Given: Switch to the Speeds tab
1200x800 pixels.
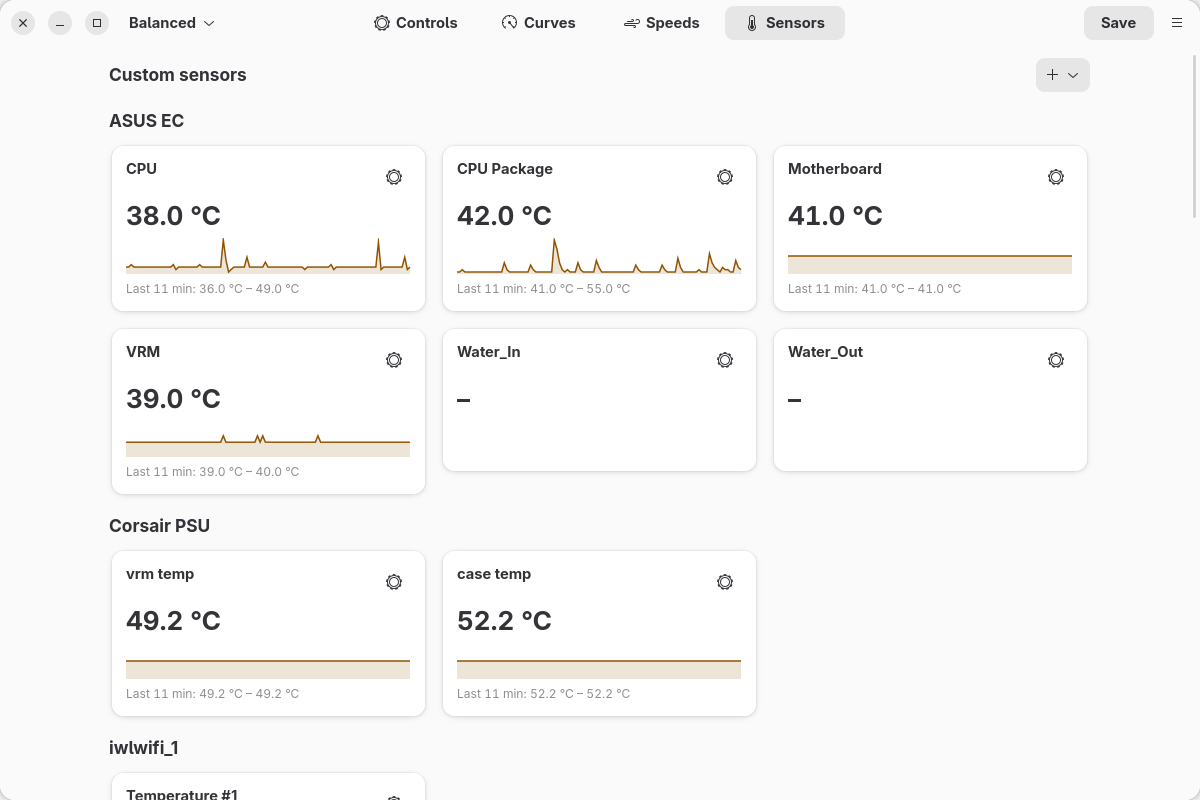Looking at the screenshot, I should (661, 23).
